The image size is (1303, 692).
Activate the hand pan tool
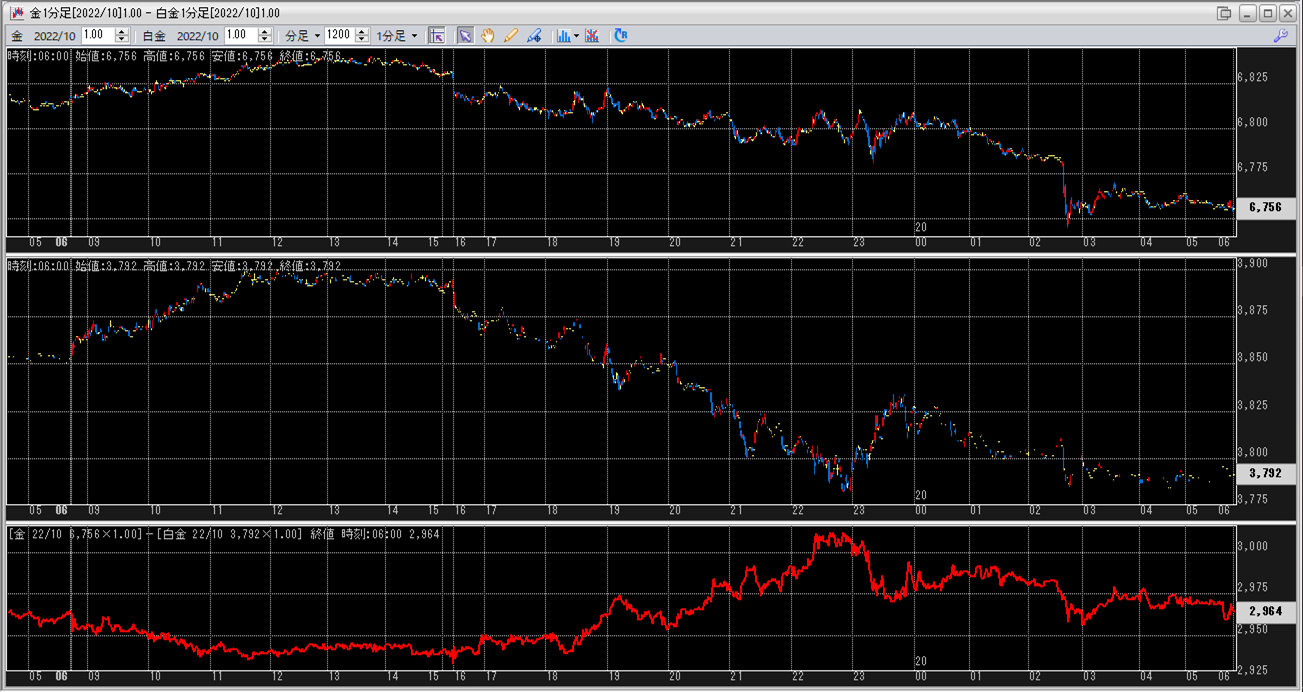[x=488, y=35]
